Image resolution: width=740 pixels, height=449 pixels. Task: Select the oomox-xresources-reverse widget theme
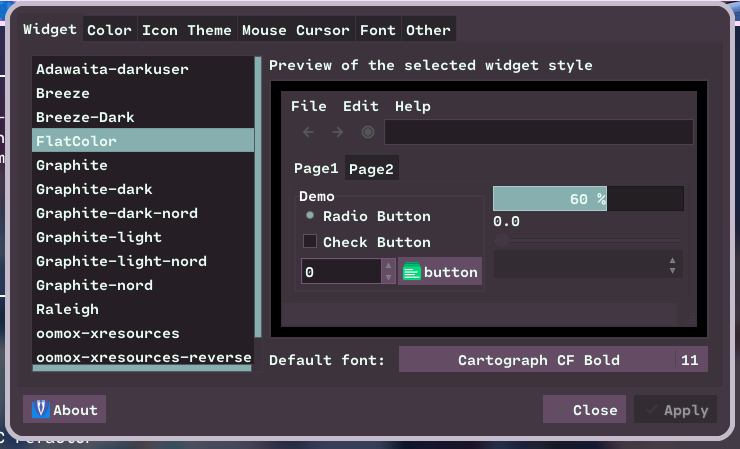click(x=143, y=357)
